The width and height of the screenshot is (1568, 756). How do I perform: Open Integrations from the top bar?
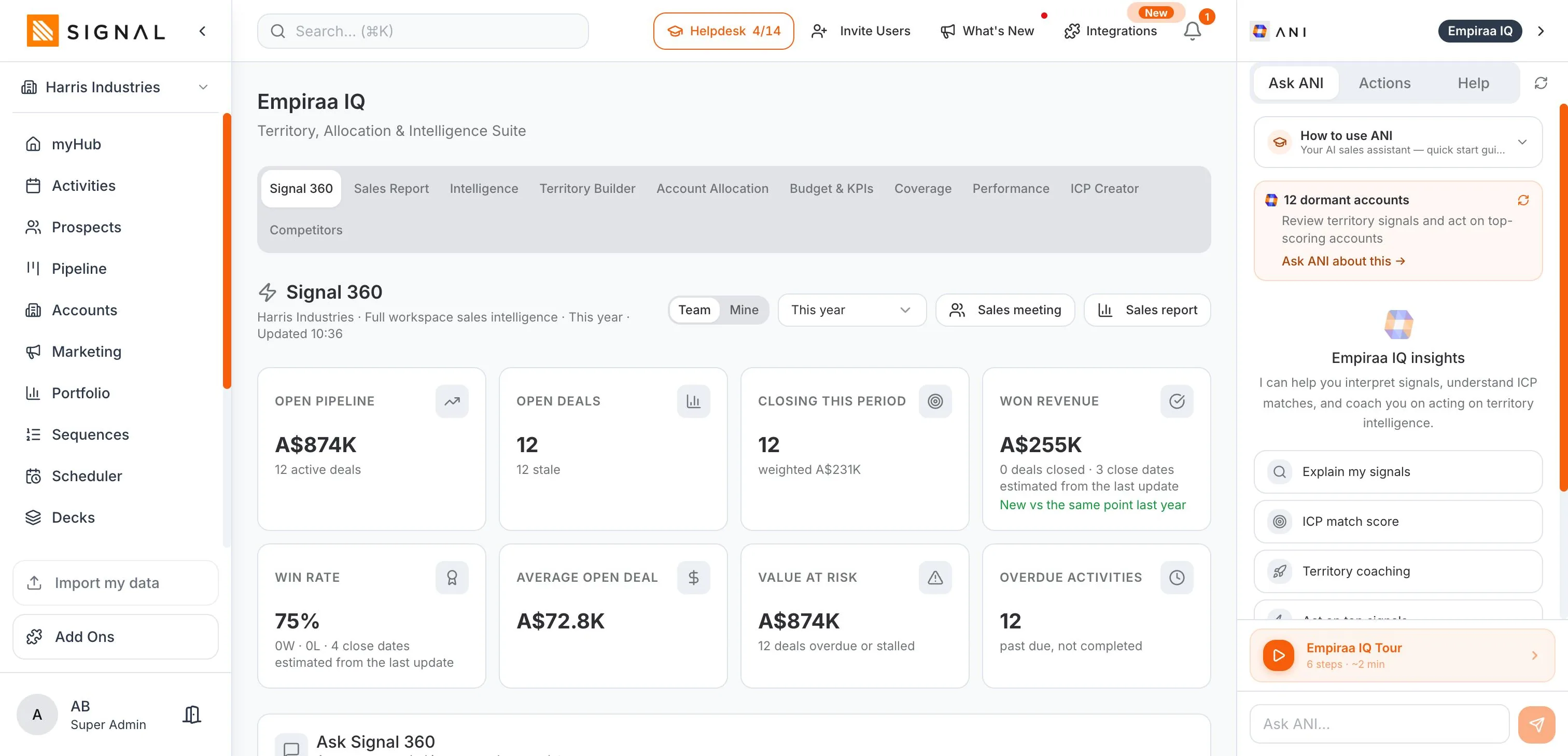(1110, 31)
